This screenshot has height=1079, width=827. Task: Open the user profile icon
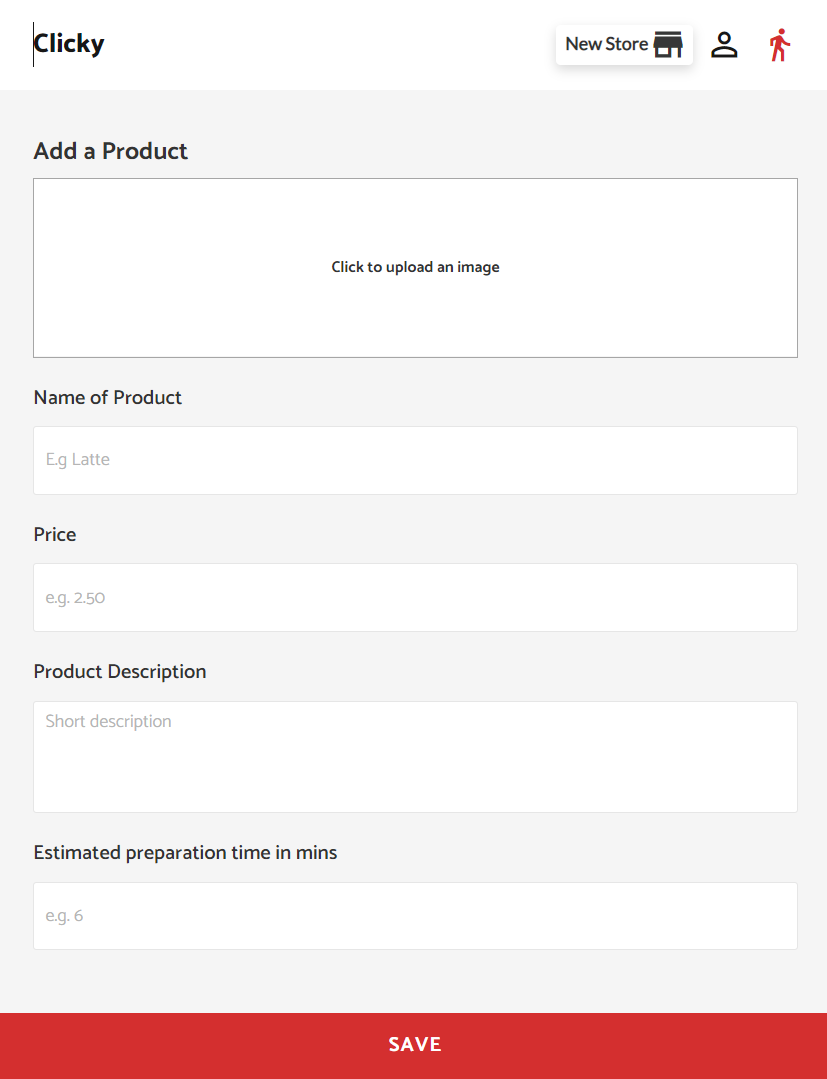[x=724, y=45]
